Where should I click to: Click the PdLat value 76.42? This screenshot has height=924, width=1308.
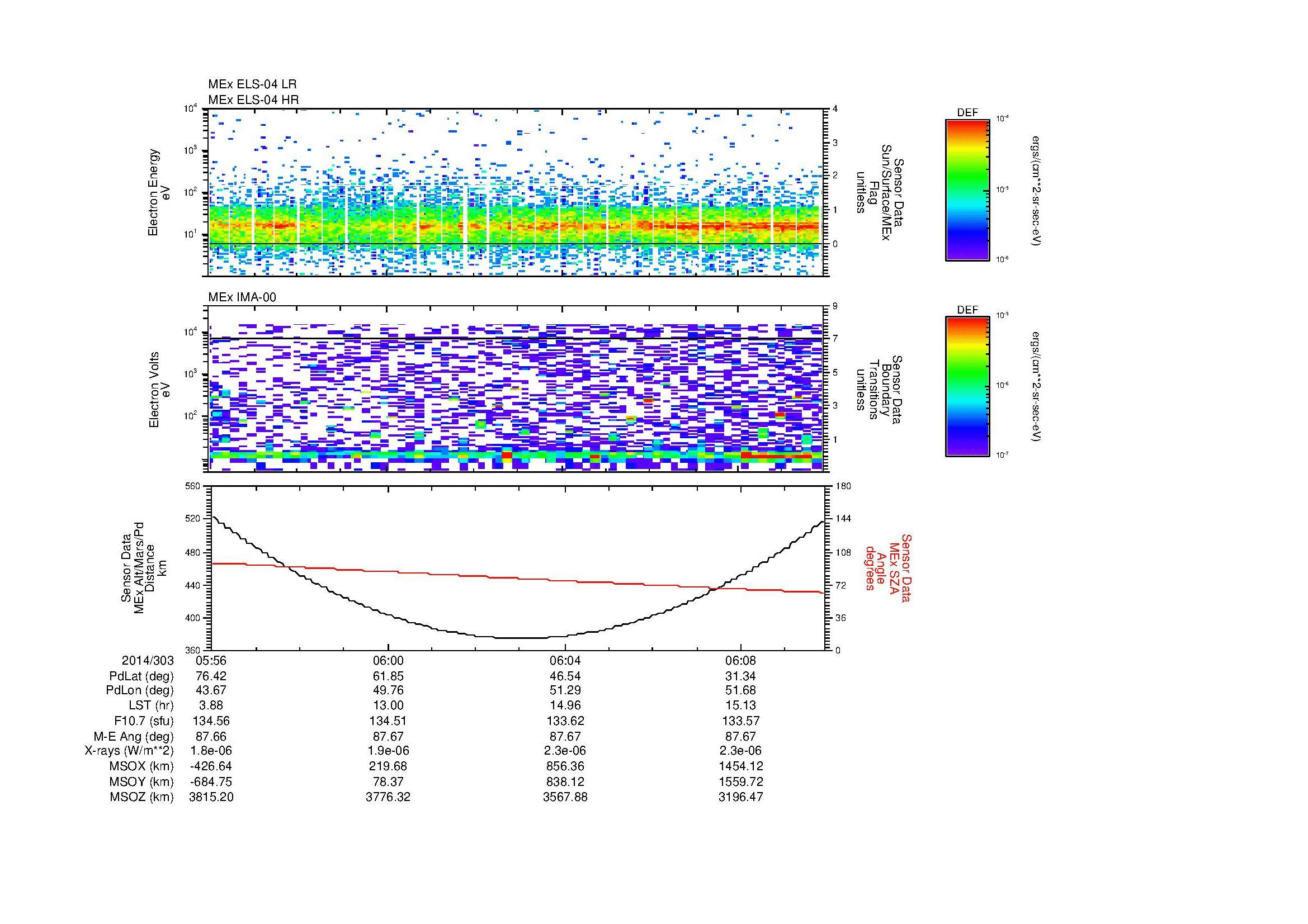click(x=211, y=676)
